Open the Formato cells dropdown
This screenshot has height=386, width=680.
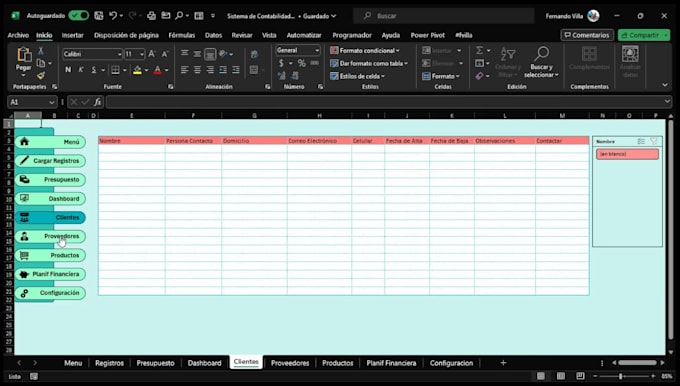[x=441, y=76]
